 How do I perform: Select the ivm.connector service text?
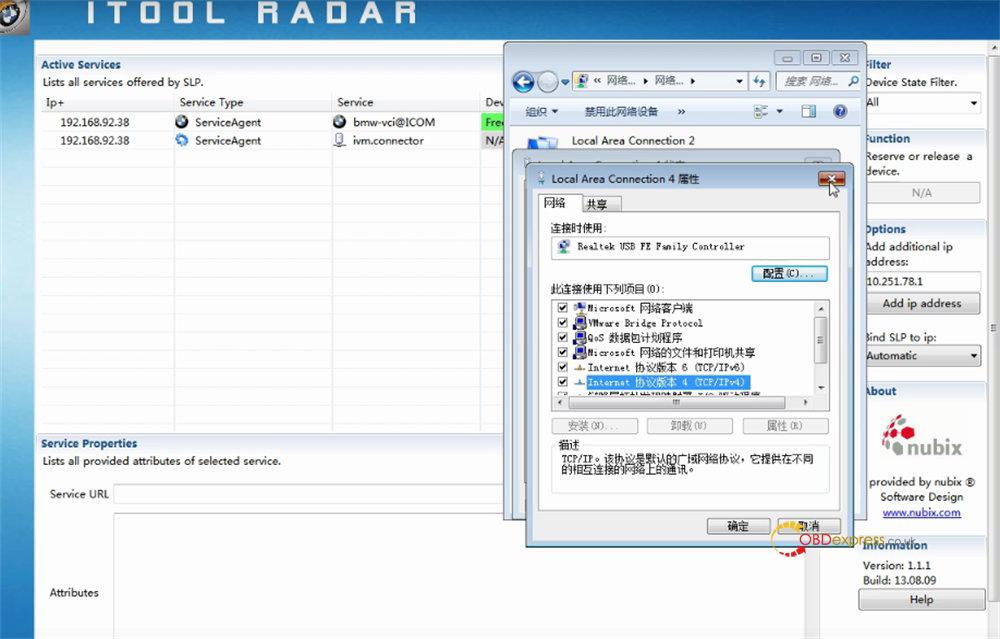coord(388,141)
